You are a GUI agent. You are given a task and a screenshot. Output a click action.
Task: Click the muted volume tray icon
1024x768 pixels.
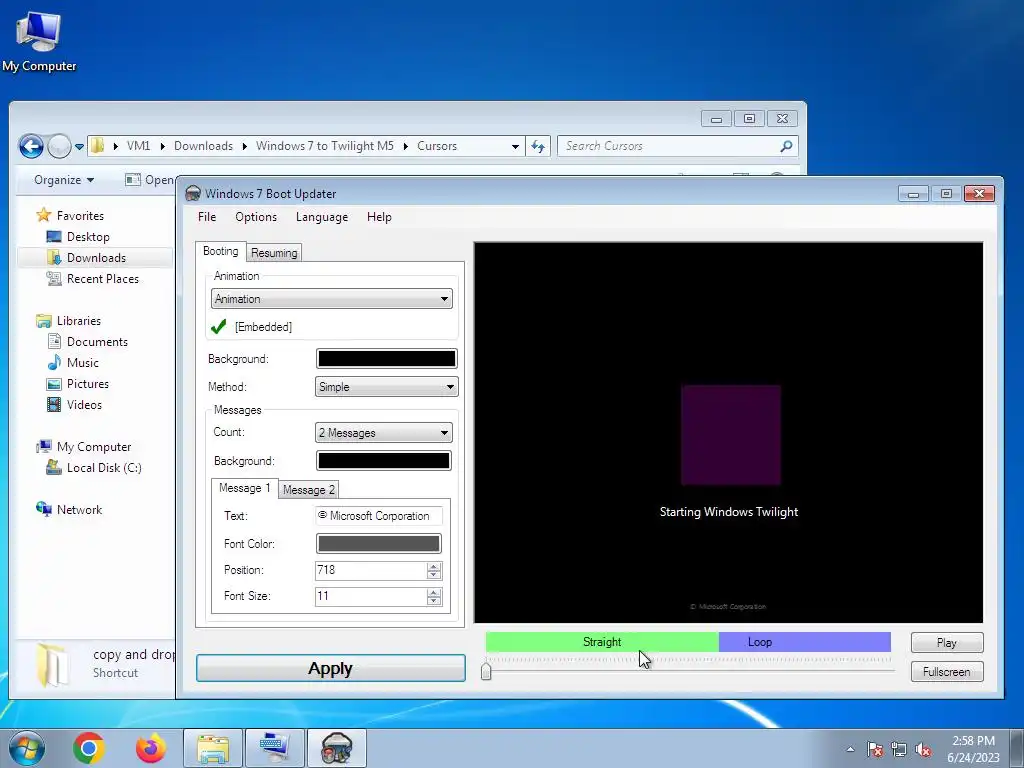[923, 749]
